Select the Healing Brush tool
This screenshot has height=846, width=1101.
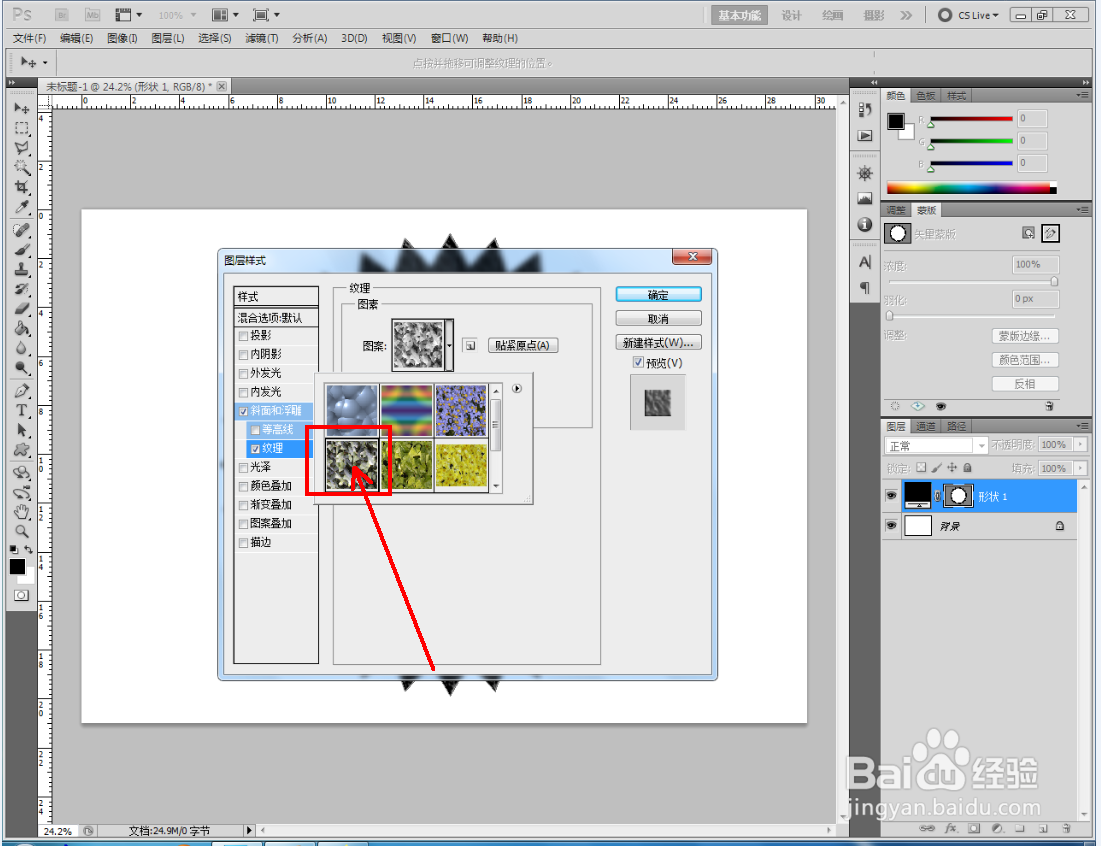point(22,230)
